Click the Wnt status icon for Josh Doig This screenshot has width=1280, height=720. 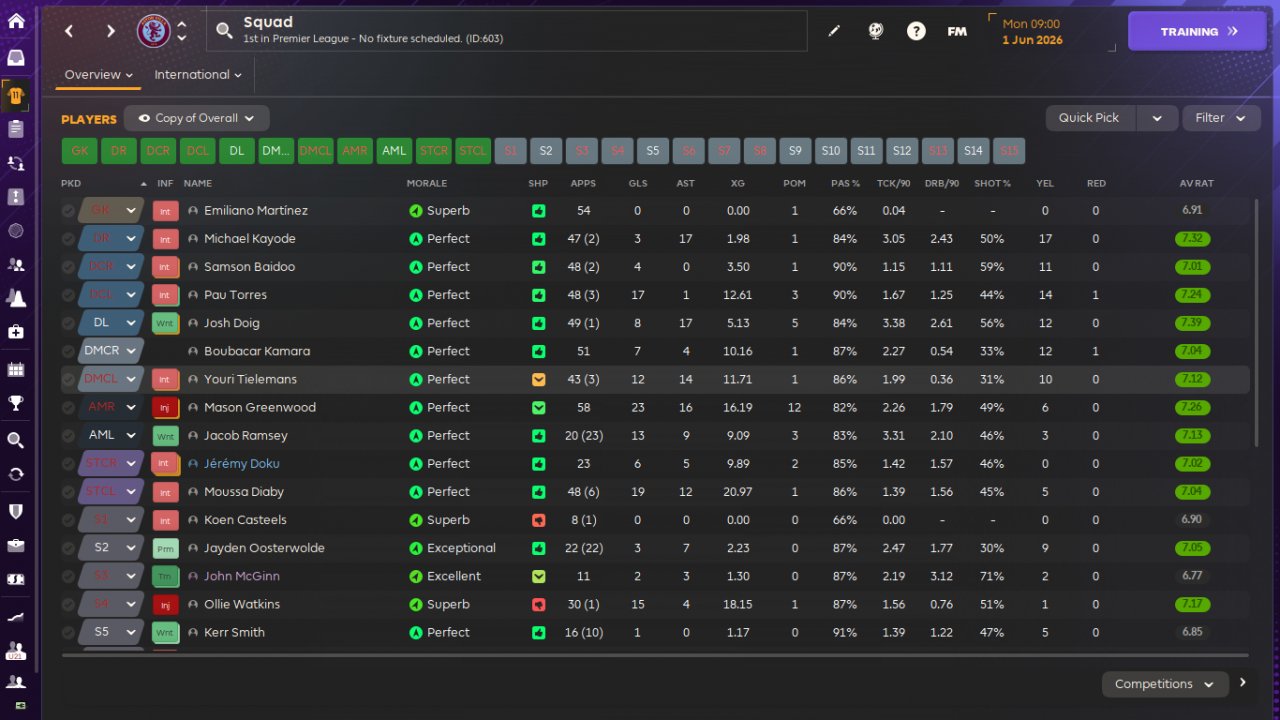point(165,323)
